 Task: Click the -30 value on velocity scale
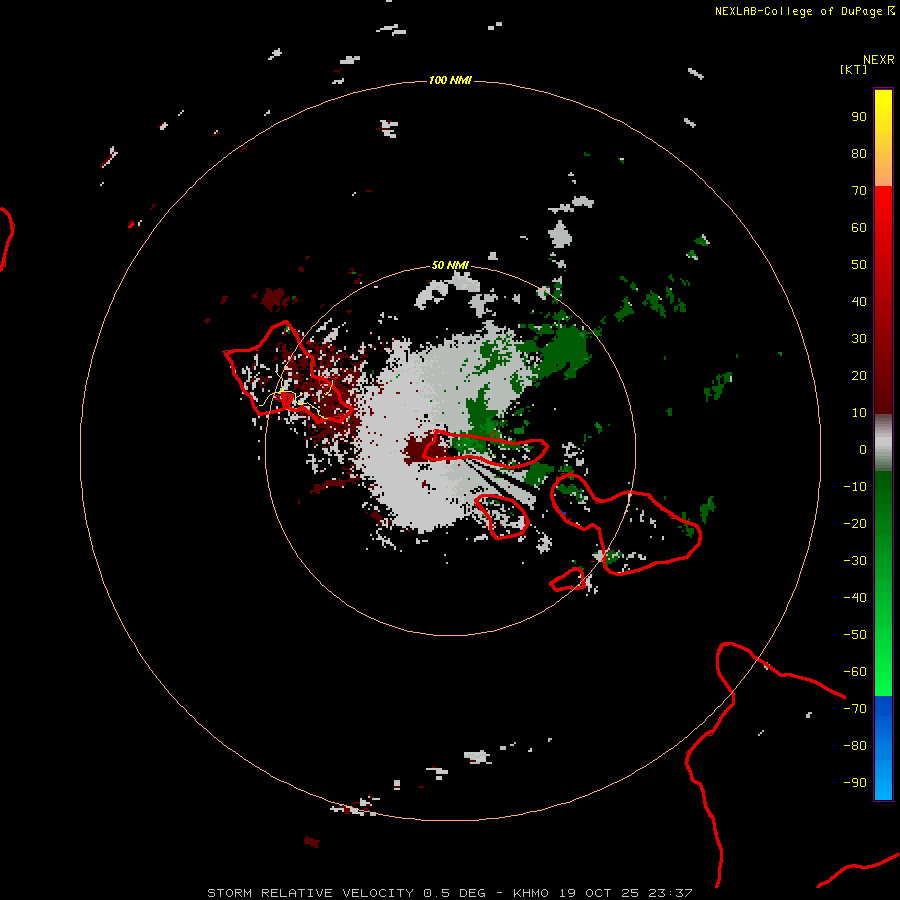click(855, 561)
